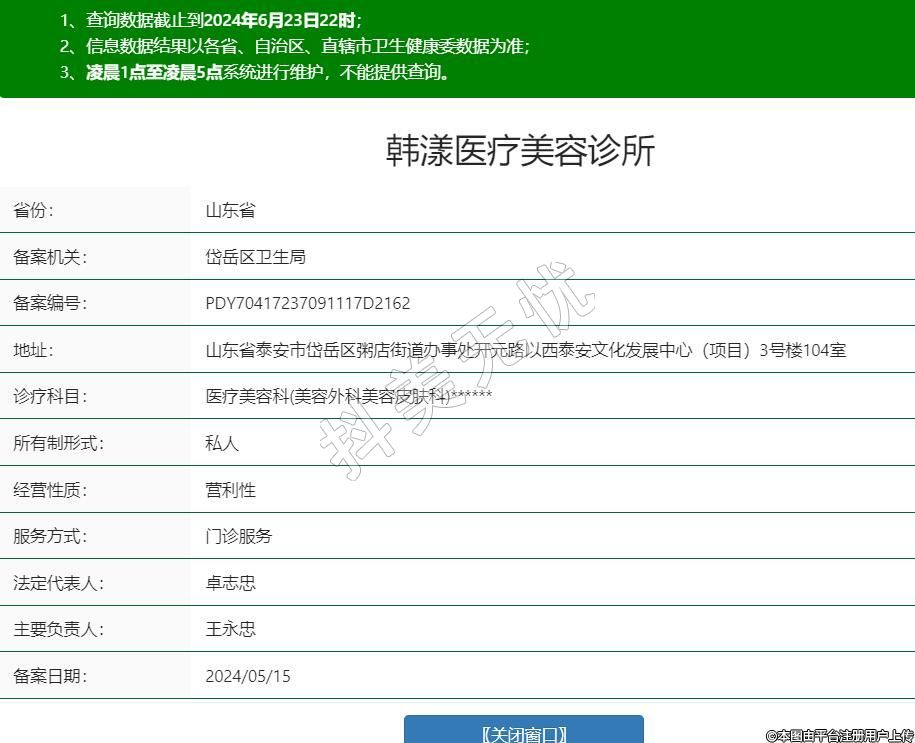Click the record number PDY70417237091117D2162
This screenshot has width=915, height=743.
click(307, 303)
